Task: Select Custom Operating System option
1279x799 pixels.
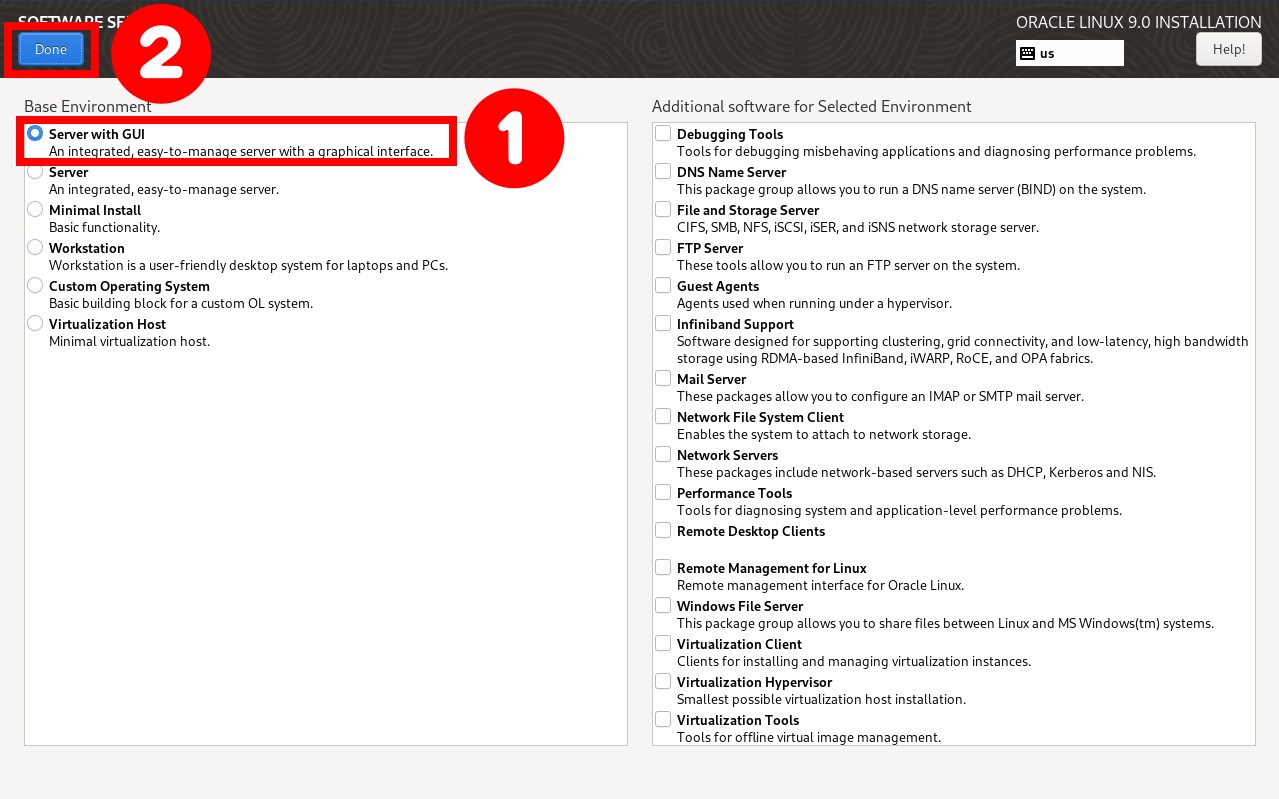Action: pos(36,286)
